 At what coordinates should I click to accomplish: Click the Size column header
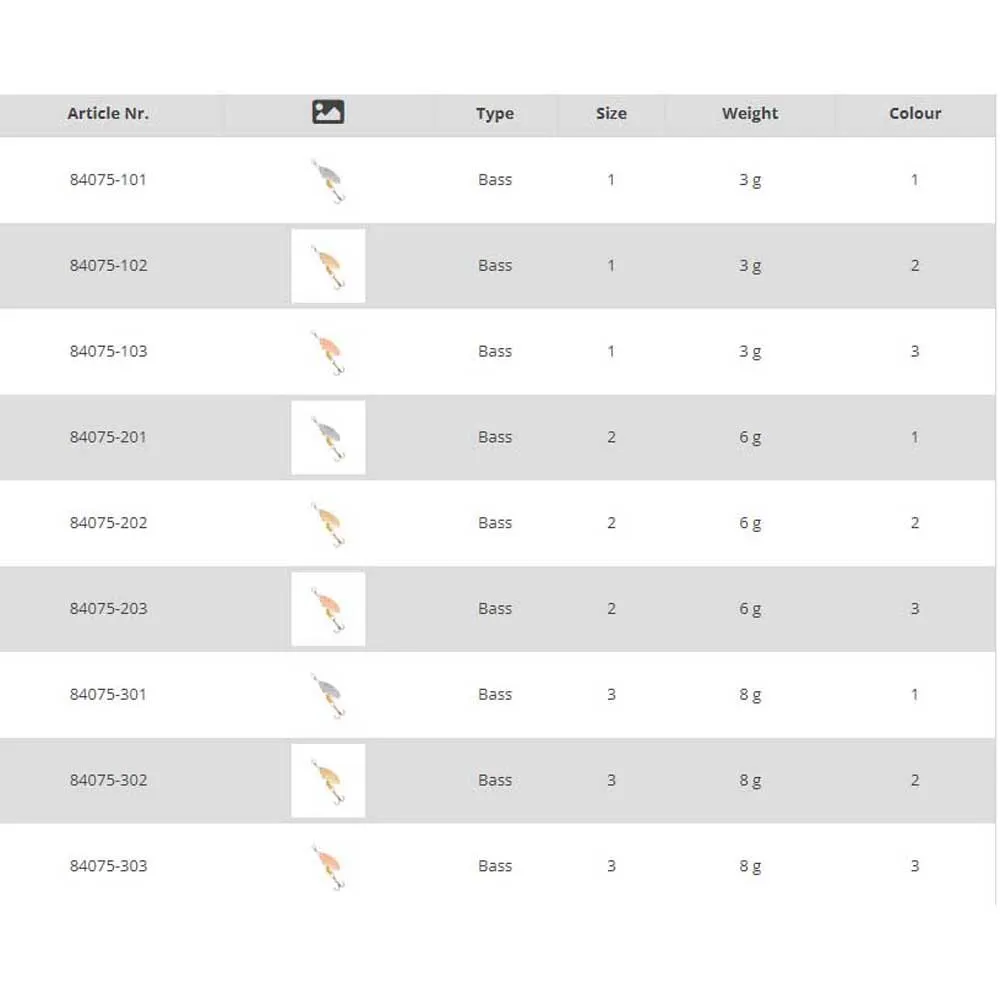pyautogui.click(x=611, y=114)
